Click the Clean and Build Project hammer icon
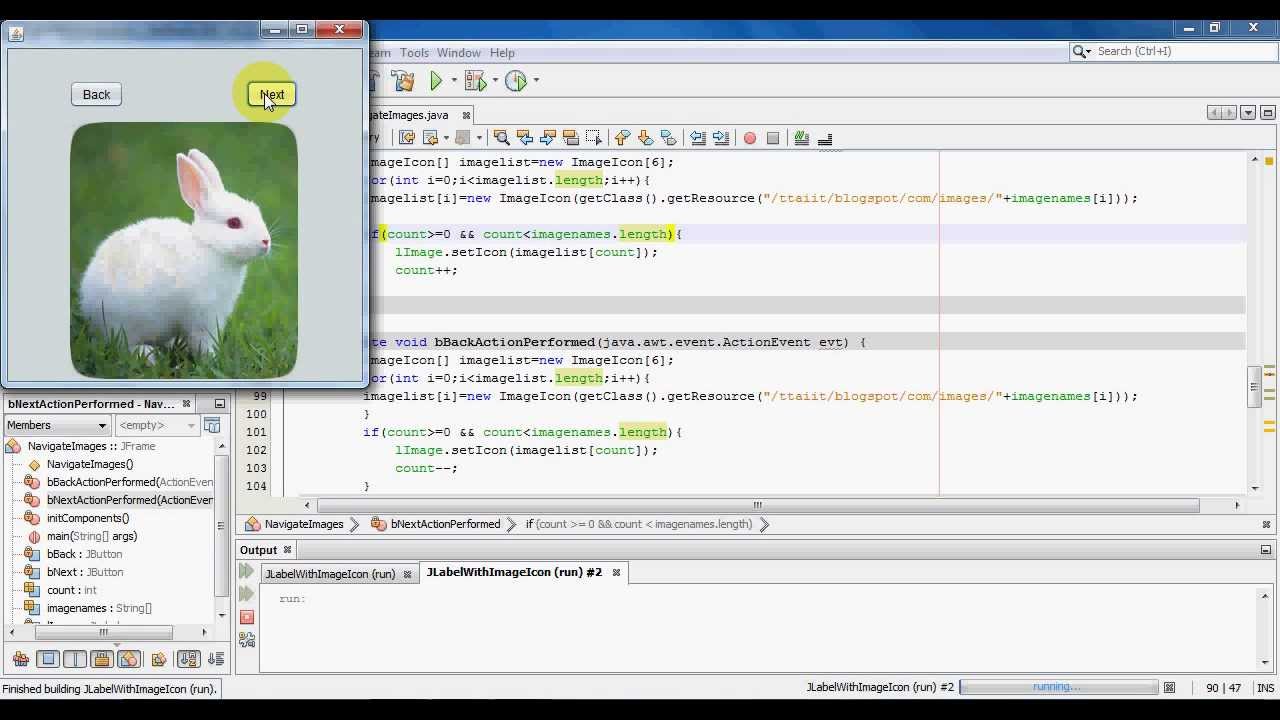Screen dimensions: 1280x720 coord(402,81)
